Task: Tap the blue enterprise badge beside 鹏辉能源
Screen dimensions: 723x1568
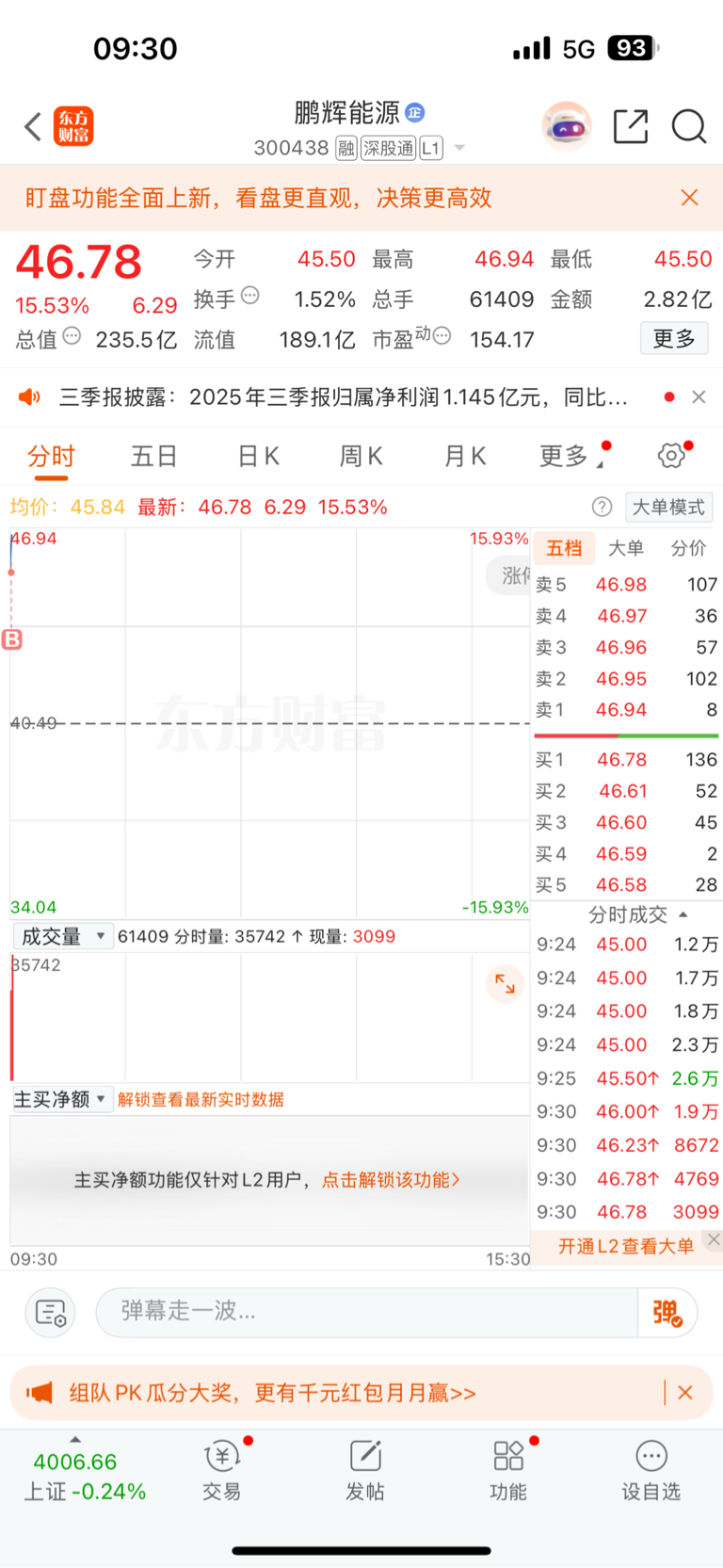Action: [x=414, y=113]
